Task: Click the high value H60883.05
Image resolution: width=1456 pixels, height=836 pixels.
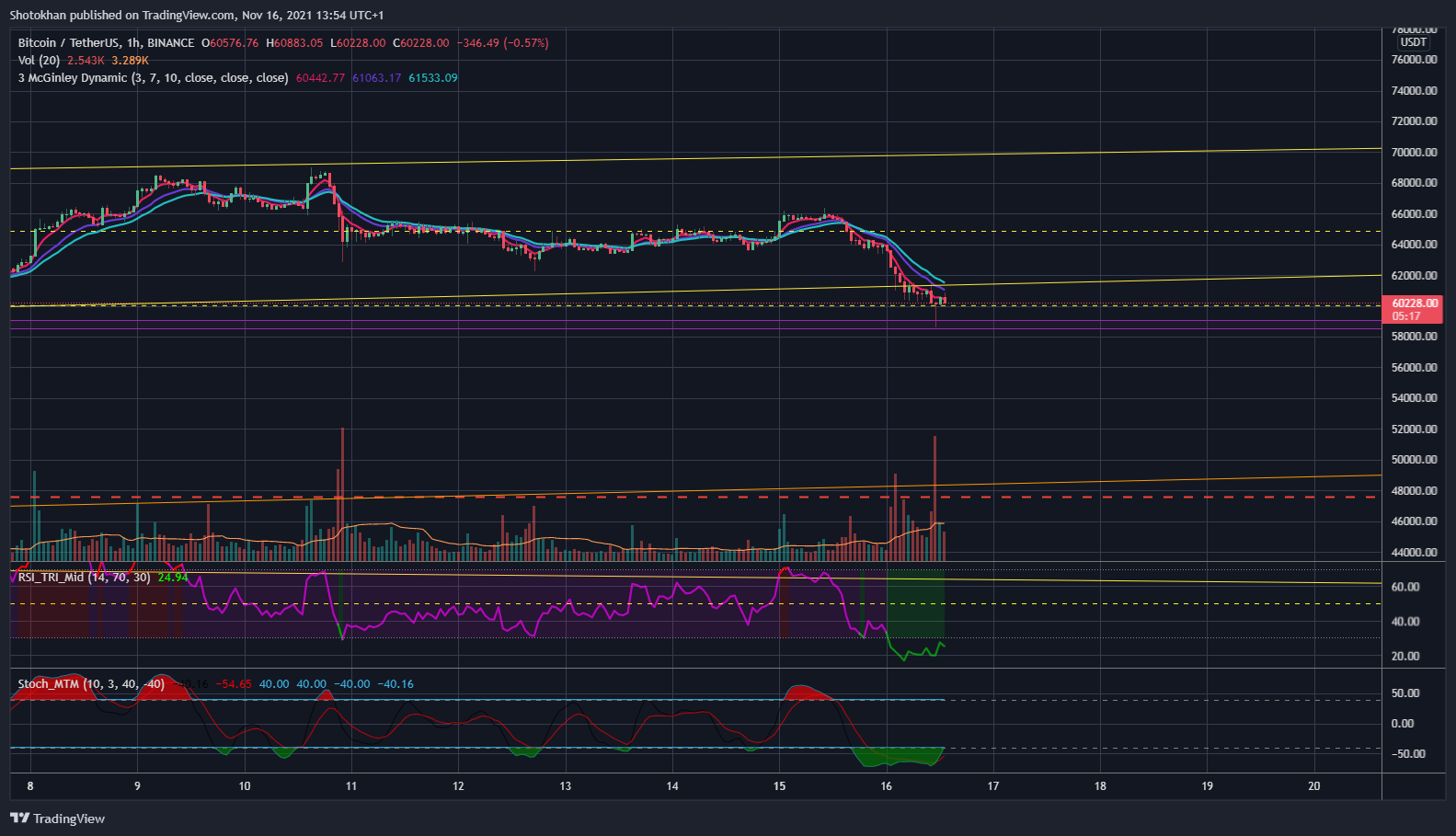Action: 294,43
